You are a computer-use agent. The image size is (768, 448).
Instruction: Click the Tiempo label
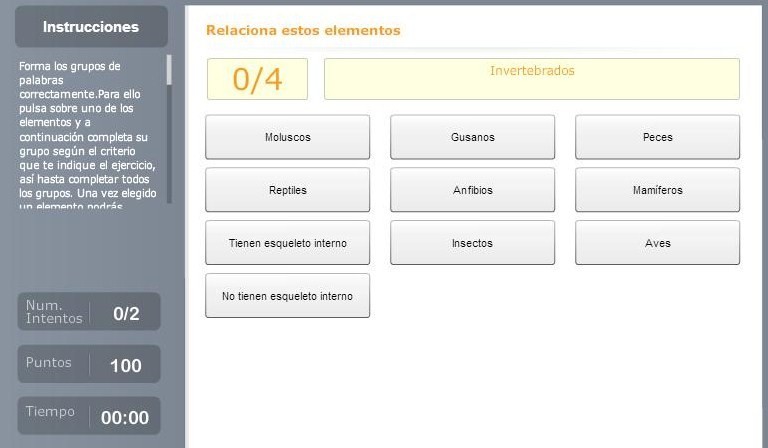(50, 412)
